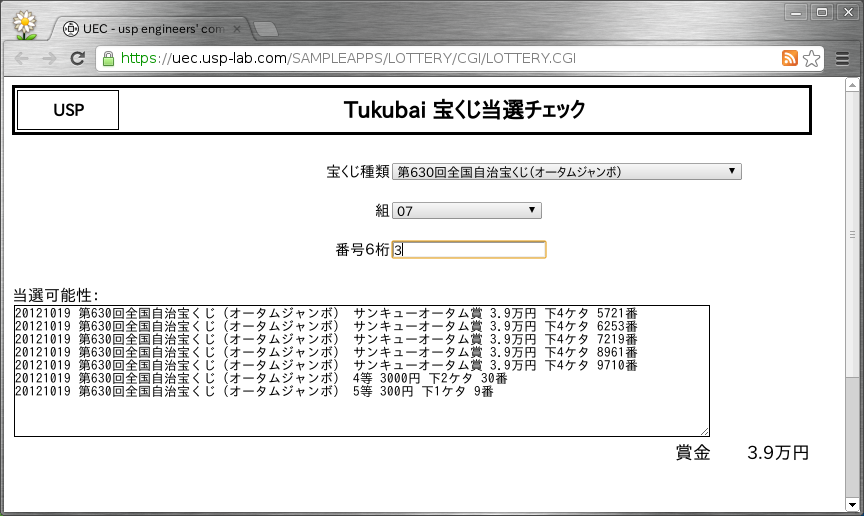Viewport: 864px width, 516px height.
Task: Click the prize amount 3.9万円
Action: click(777, 453)
